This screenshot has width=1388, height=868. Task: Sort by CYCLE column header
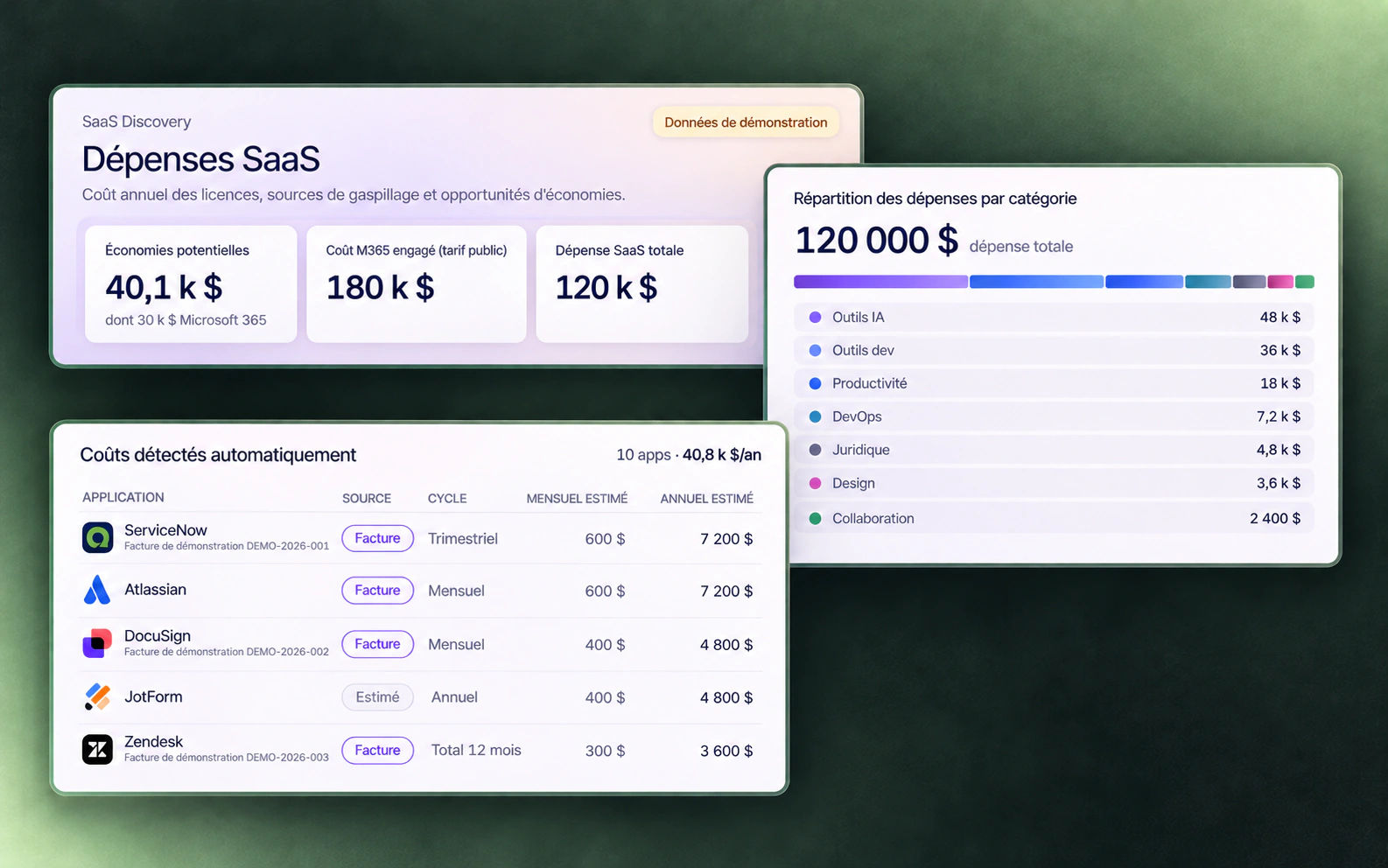point(447,498)
